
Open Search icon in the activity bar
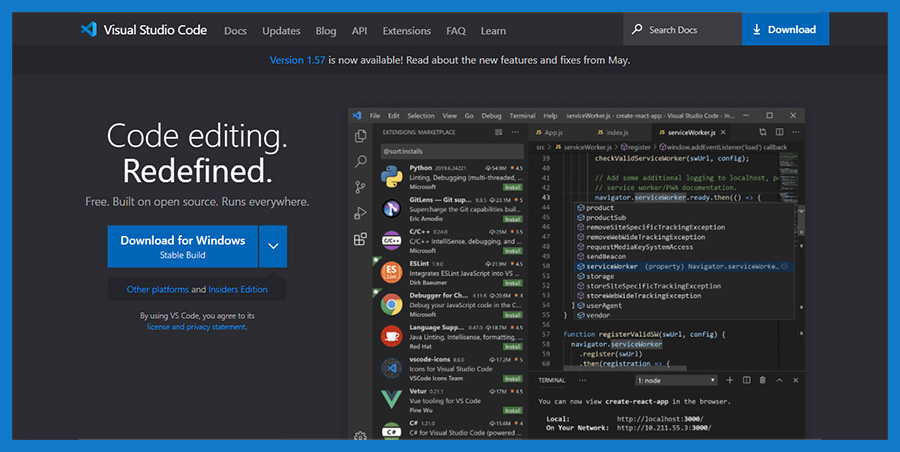click(x=360, y=161)
